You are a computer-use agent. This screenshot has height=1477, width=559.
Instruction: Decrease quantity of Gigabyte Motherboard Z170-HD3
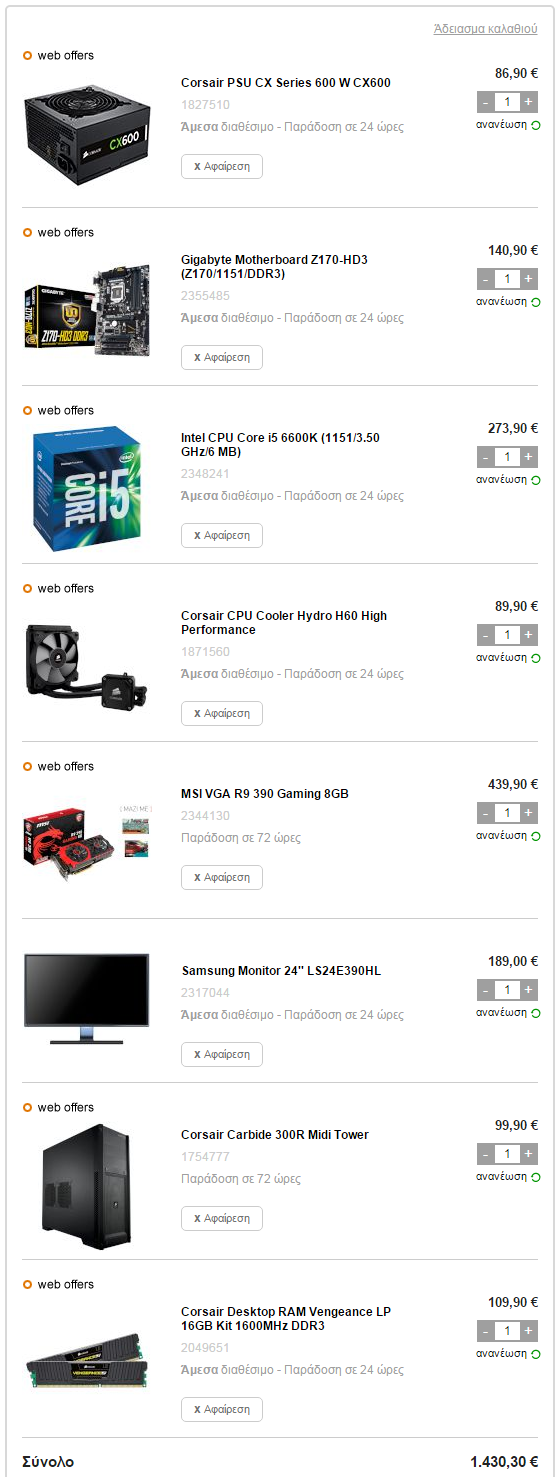(486, 279)
